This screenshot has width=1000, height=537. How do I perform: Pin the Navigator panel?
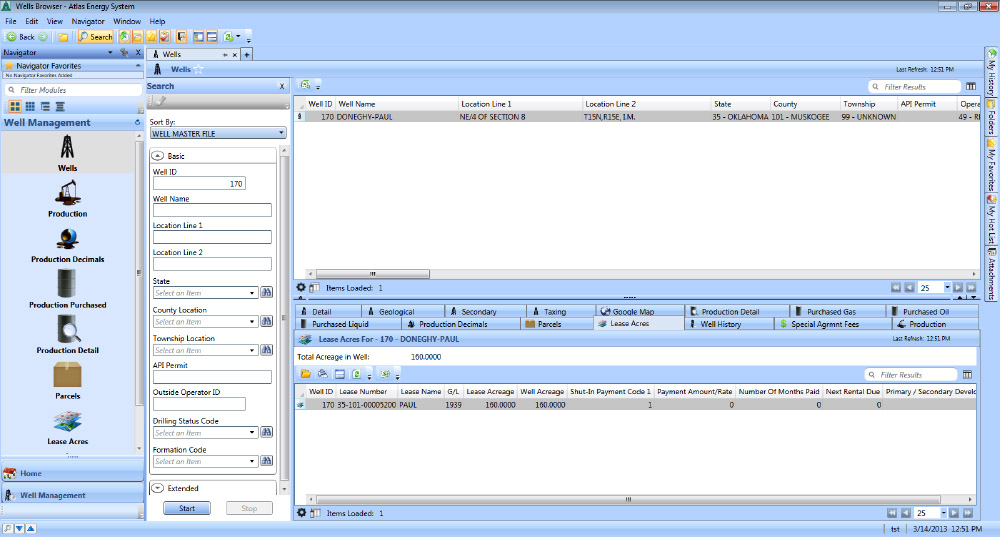pyautogui.click(x=124, y=52)
